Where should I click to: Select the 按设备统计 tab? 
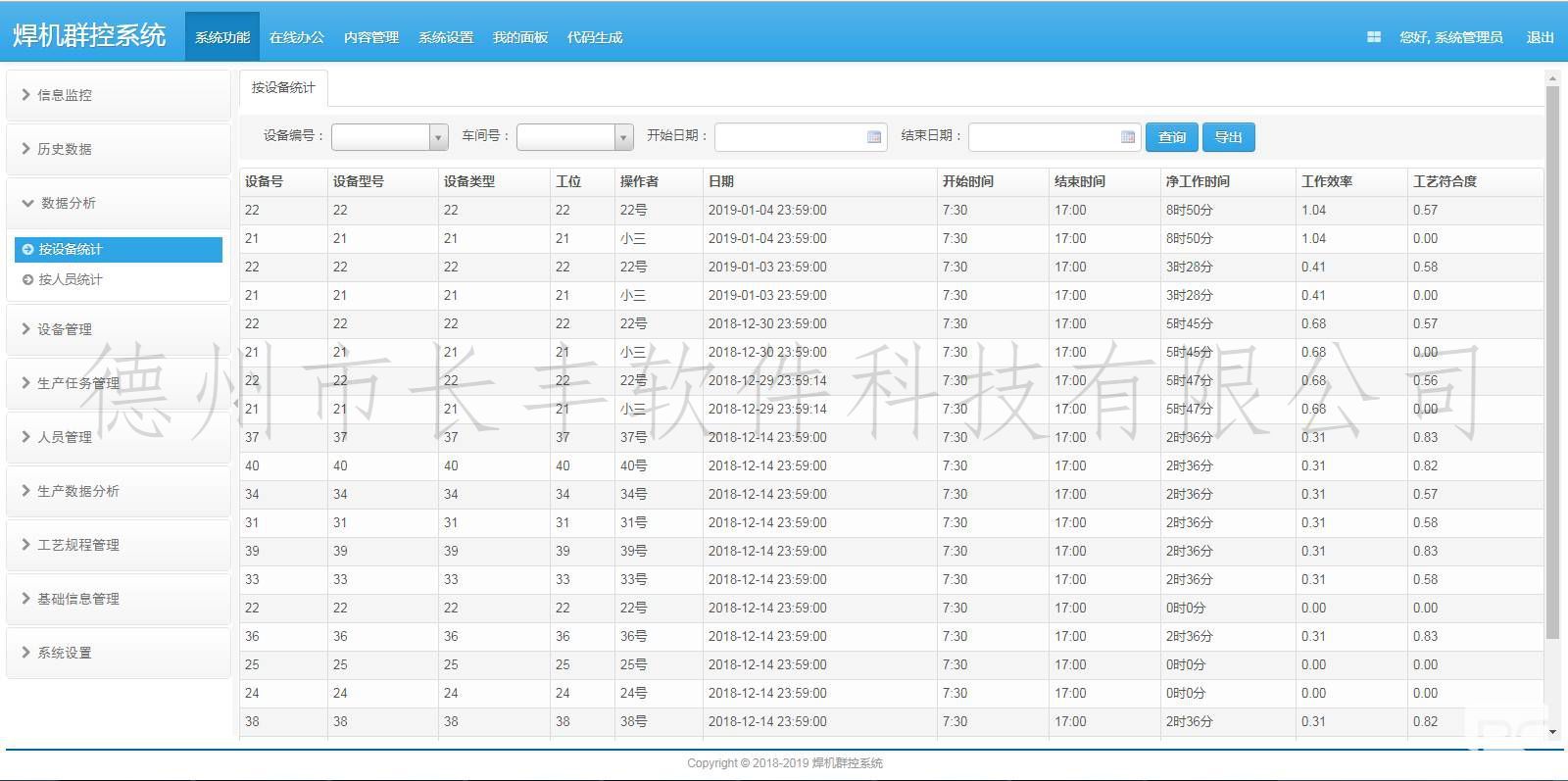tap(283, 87)
